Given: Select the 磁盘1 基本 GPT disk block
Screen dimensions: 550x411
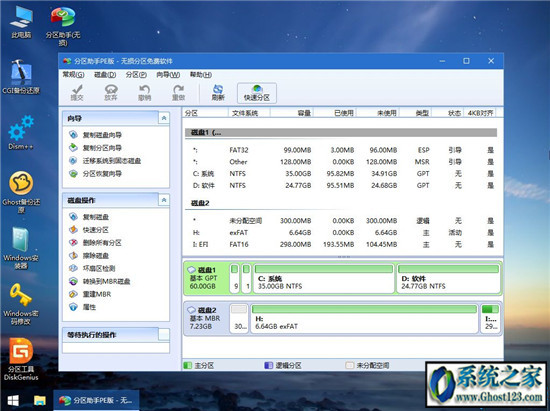Looking at the screenshot, I should [206, 278].
